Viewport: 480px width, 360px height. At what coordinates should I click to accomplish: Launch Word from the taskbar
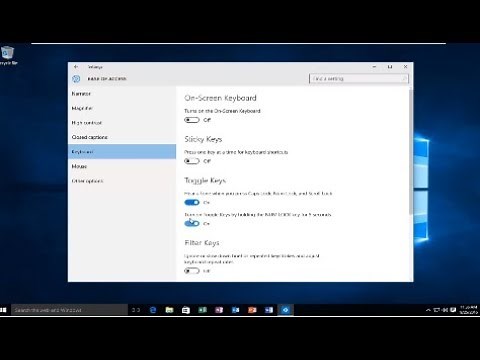(x=269, y=310)
